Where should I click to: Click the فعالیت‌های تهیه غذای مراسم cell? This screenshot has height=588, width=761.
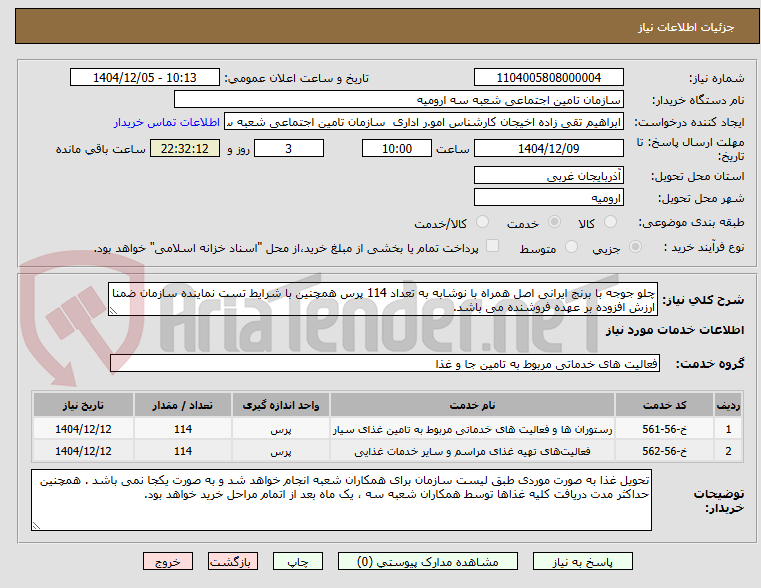tap(472, 451)
